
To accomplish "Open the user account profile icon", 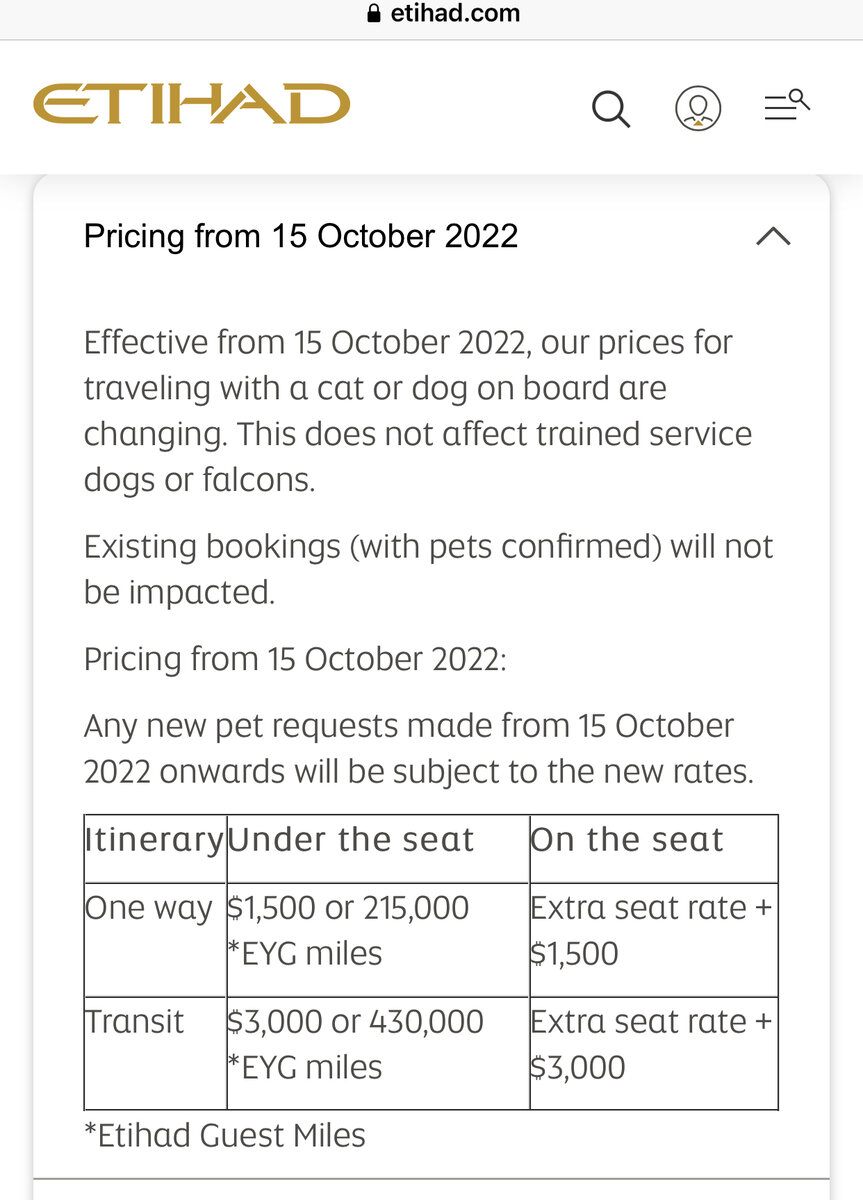I will [698, 108].
